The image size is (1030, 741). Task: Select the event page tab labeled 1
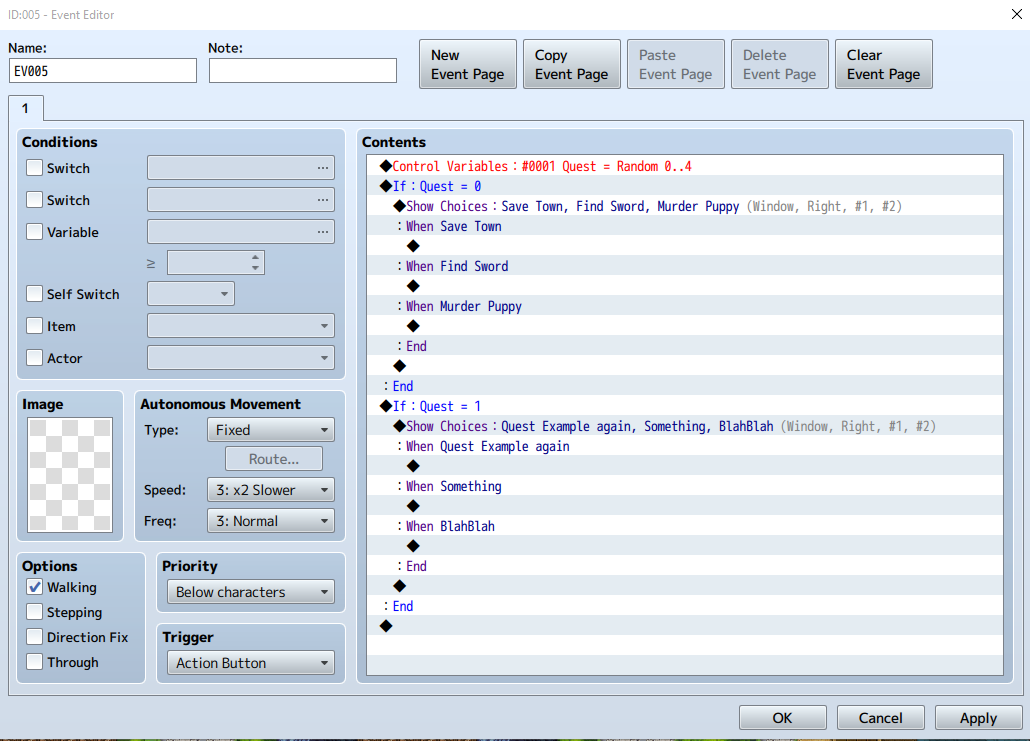point(25,108)
